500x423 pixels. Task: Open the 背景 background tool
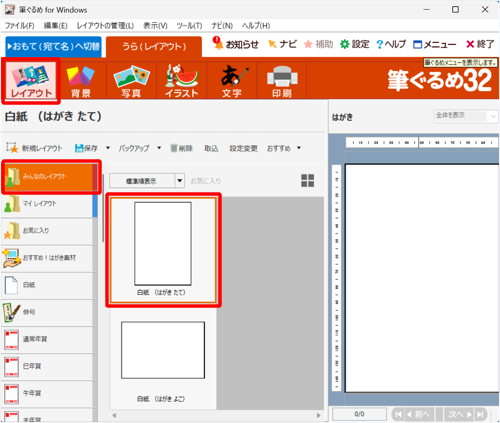81,81
